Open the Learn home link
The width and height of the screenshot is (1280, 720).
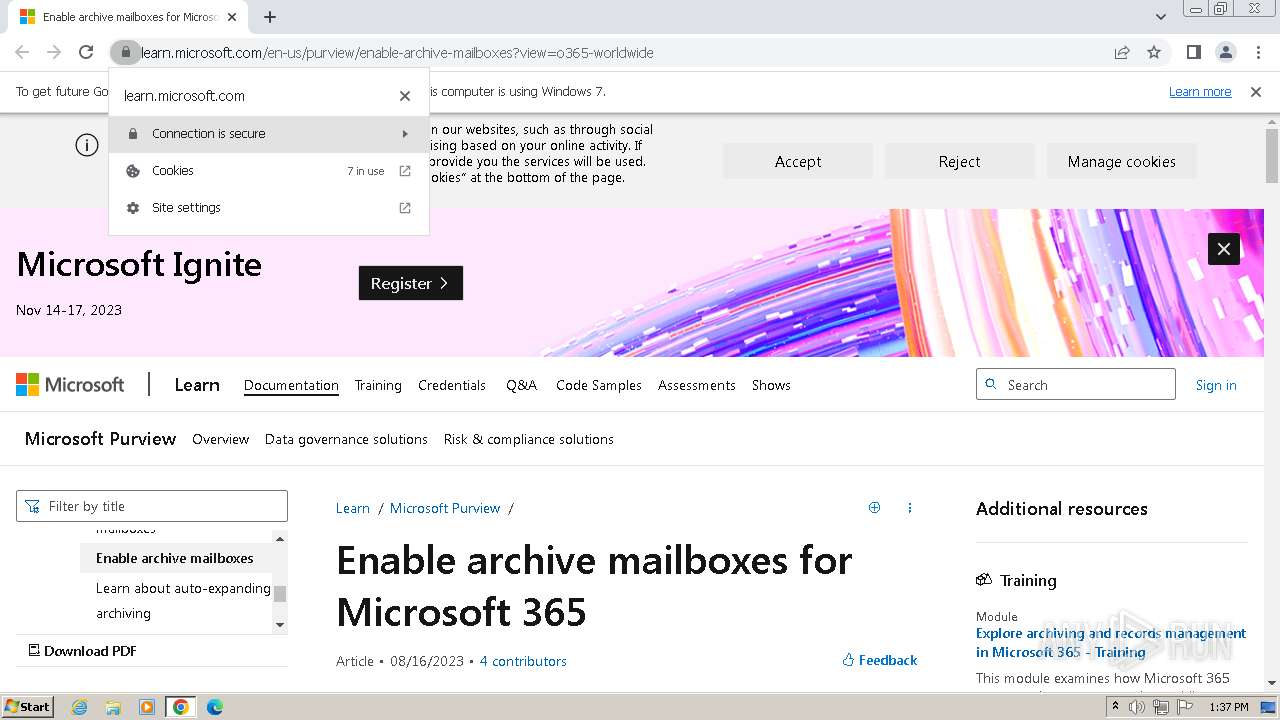(x=197, y=385)
